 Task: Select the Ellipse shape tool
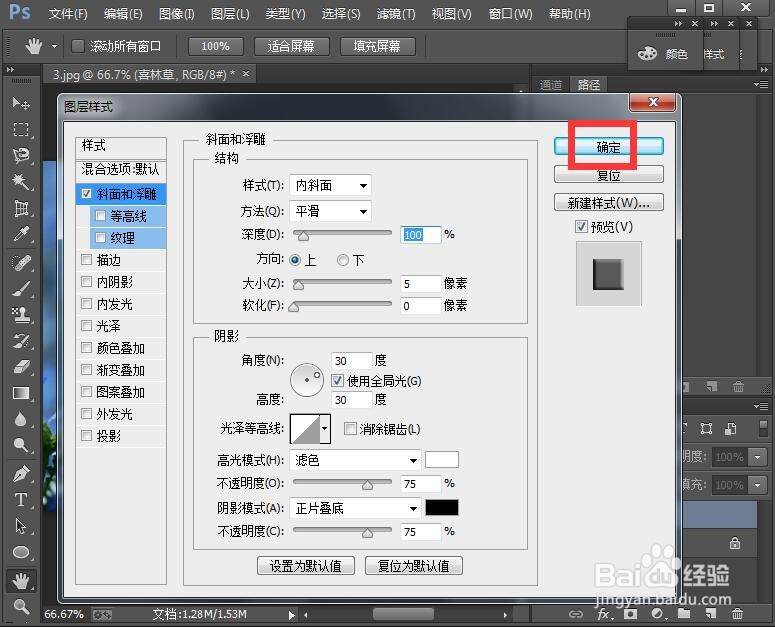pos(21,552)
